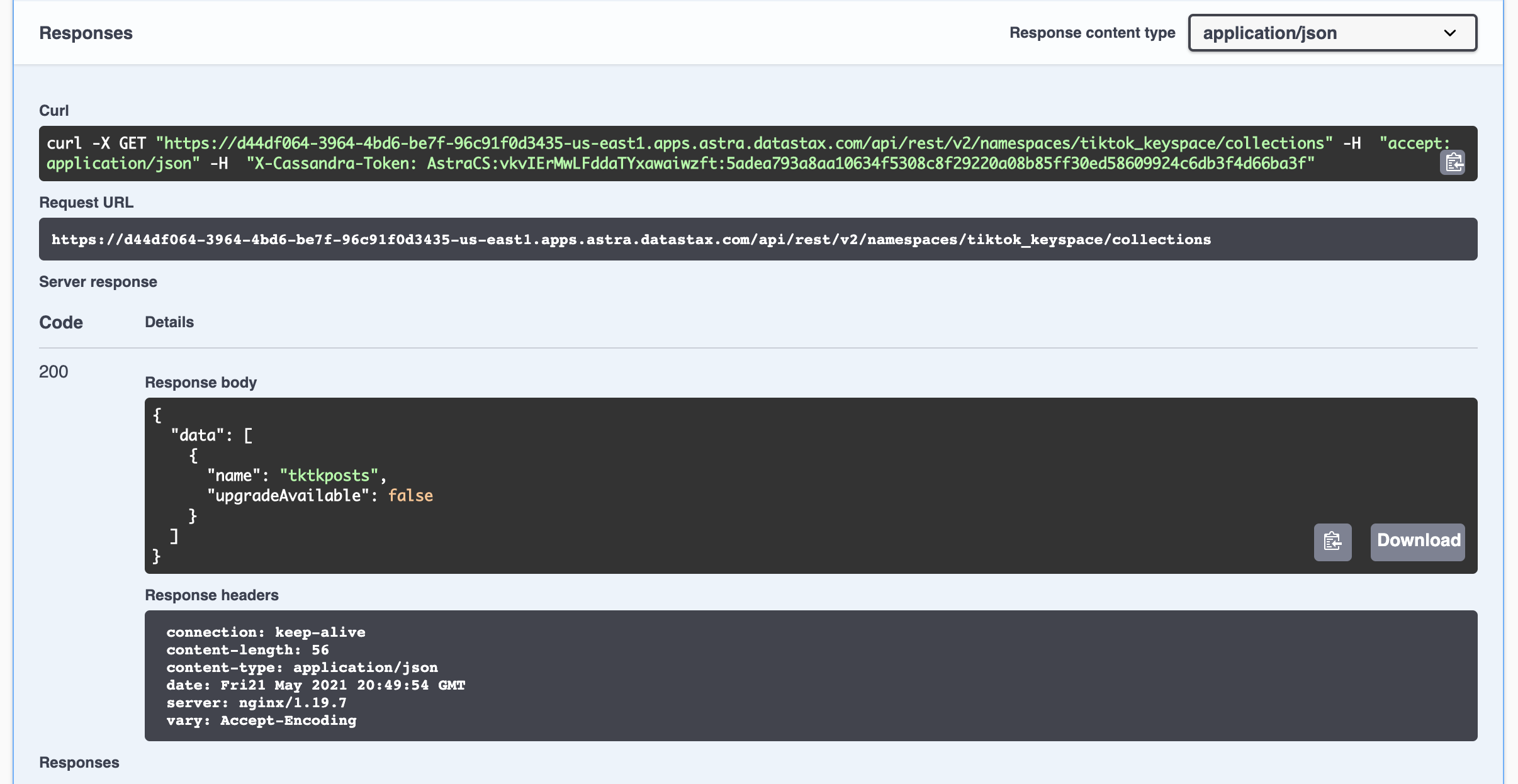This screenshot has height=784, width=1518.
Task: Click the top Responses section heading
Action: point(86,33)
